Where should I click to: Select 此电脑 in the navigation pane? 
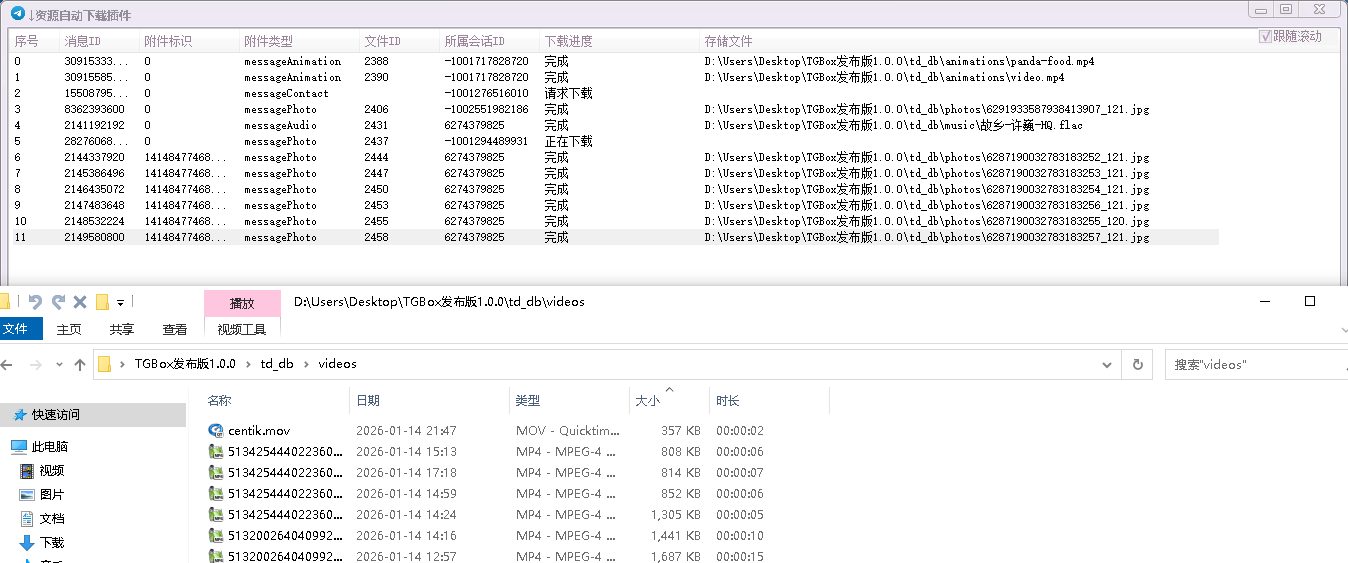(x=49, y=447)
